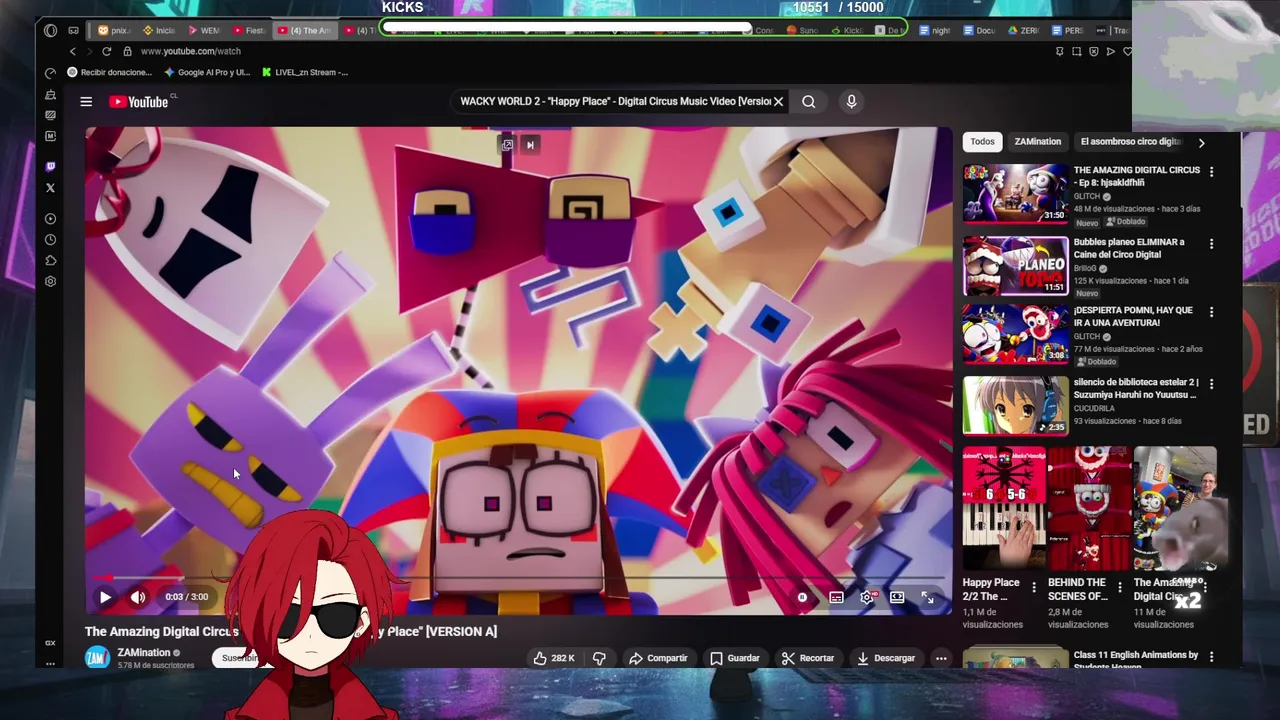This screenshot has height=720, width=1280.
Task: Dislike the video
Action: tap(599, 658)
